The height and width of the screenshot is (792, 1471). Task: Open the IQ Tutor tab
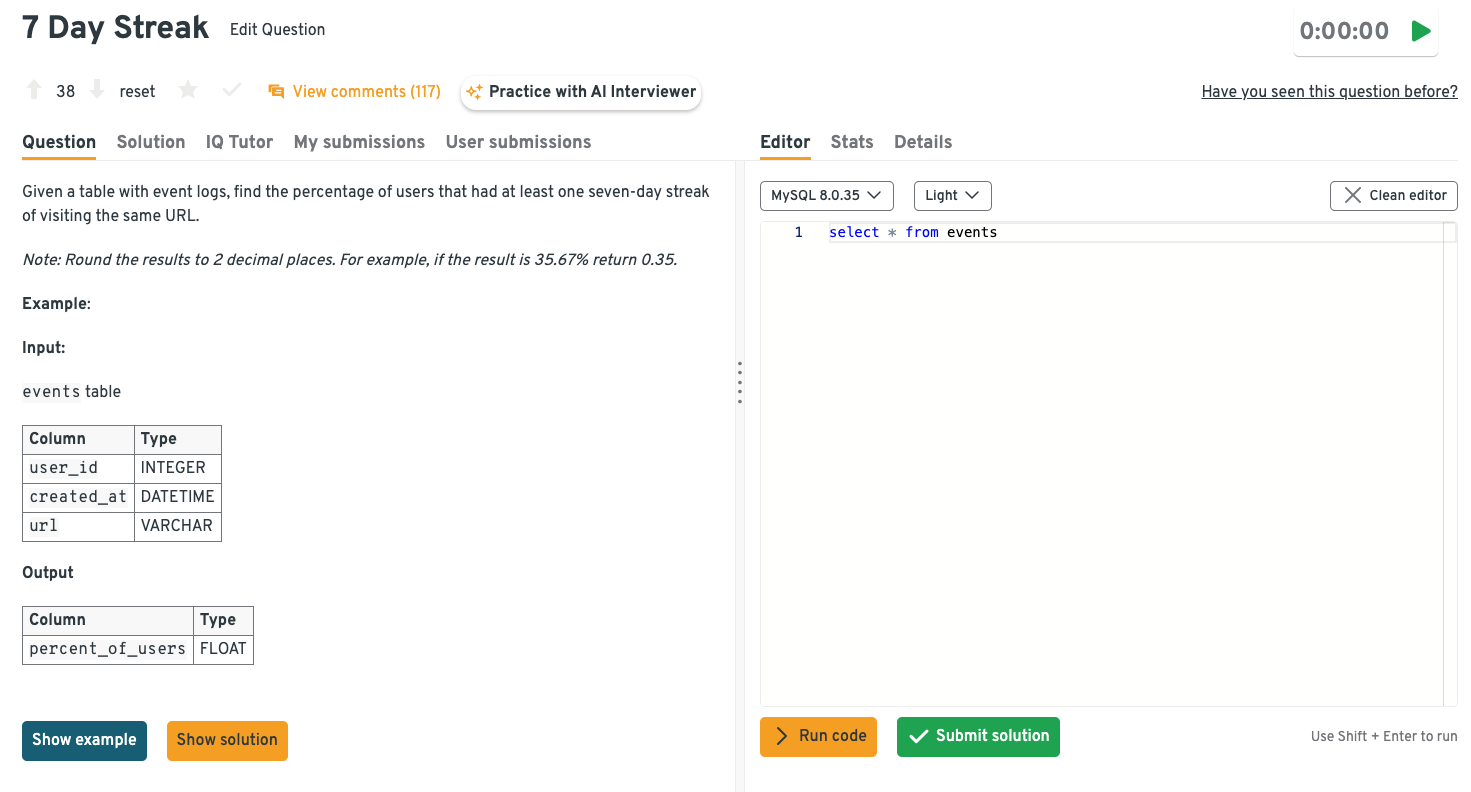click(x=239, y=142)
